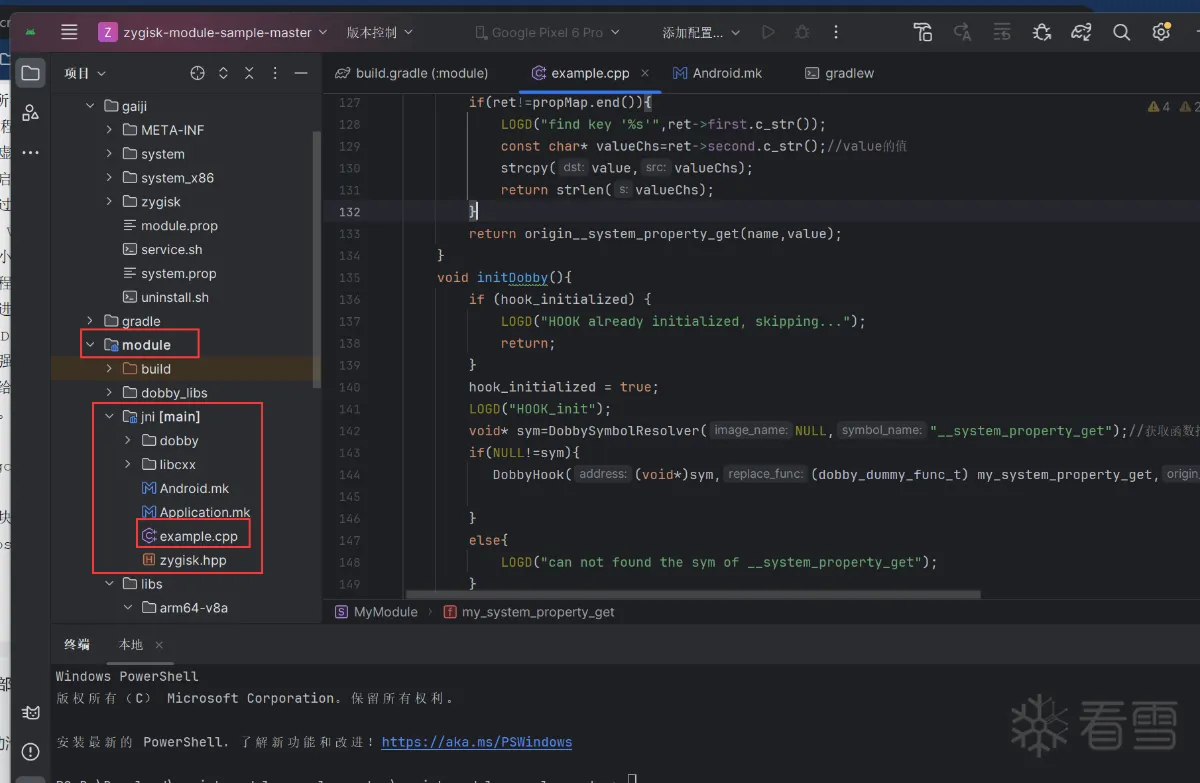Click the Run play button

tap(768, 32)
